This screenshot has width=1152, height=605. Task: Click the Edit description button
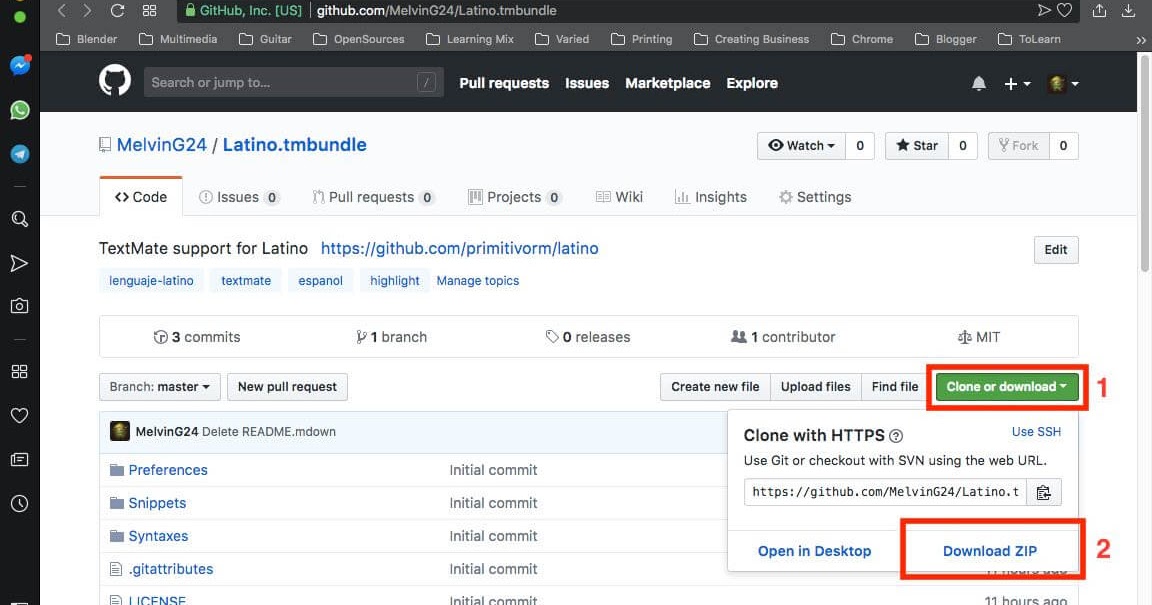pos(1056,250)
